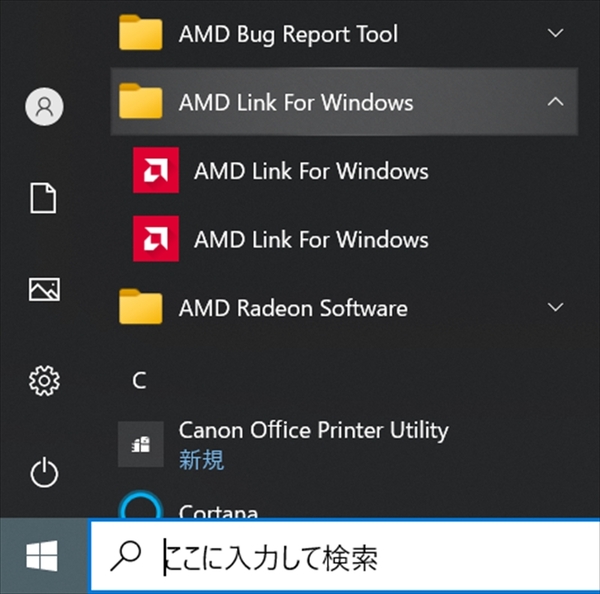The image size is (600, 594).
Task: Click the 新規 label under Canon
Action: [201, 460]
